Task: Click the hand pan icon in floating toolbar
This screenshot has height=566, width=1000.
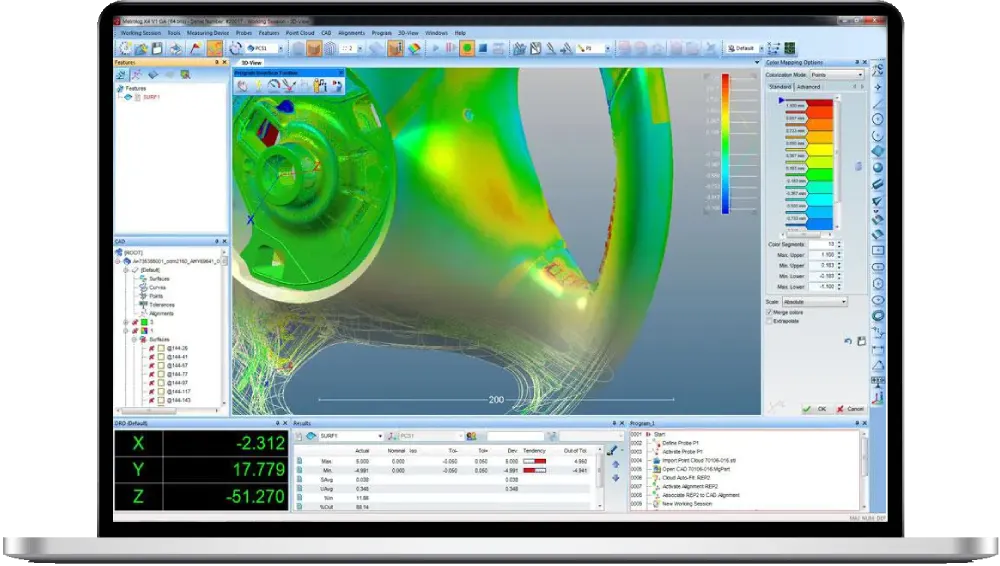Action: coord(242,86)
